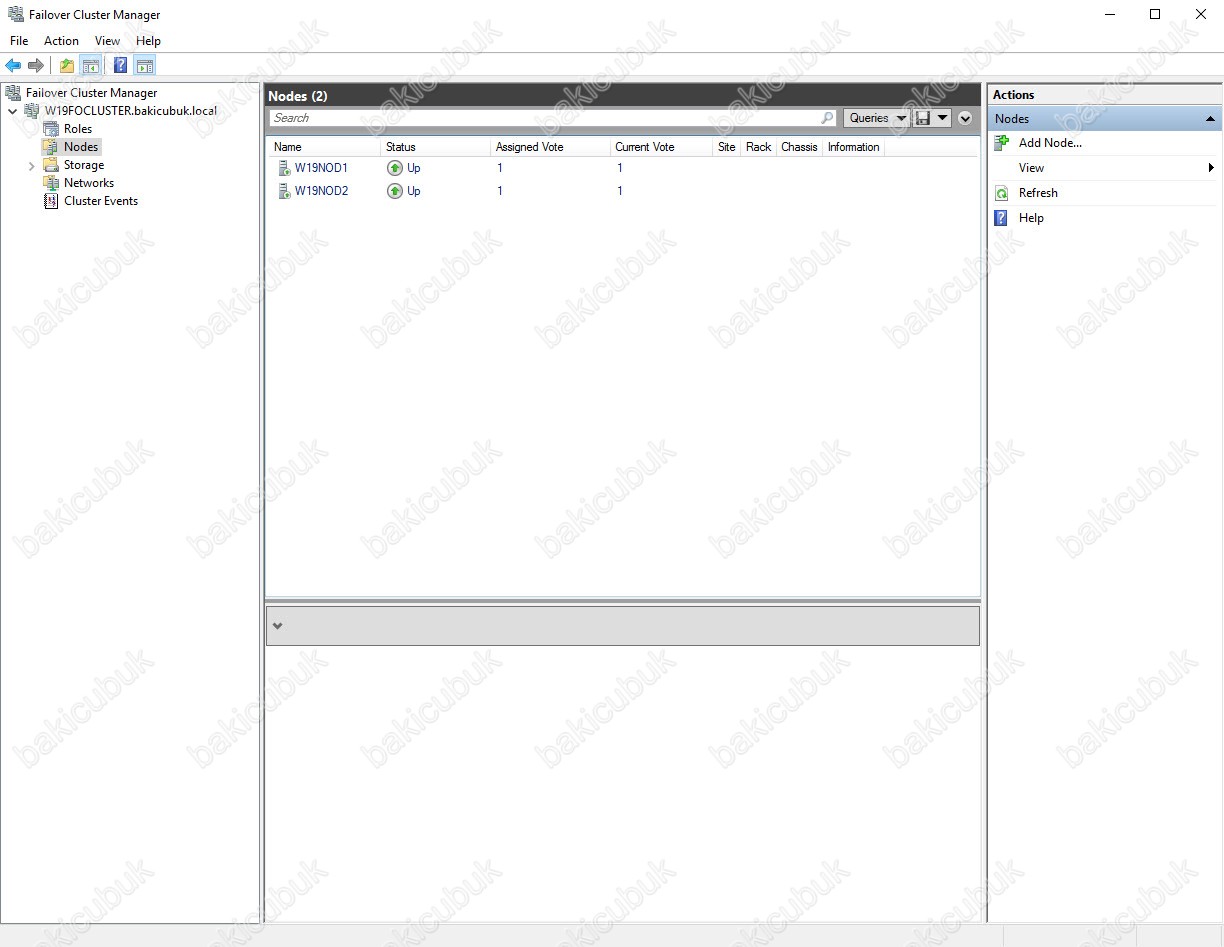
Task: Maximize the Failover Cluster Manager window
Action: [1155, 15]
